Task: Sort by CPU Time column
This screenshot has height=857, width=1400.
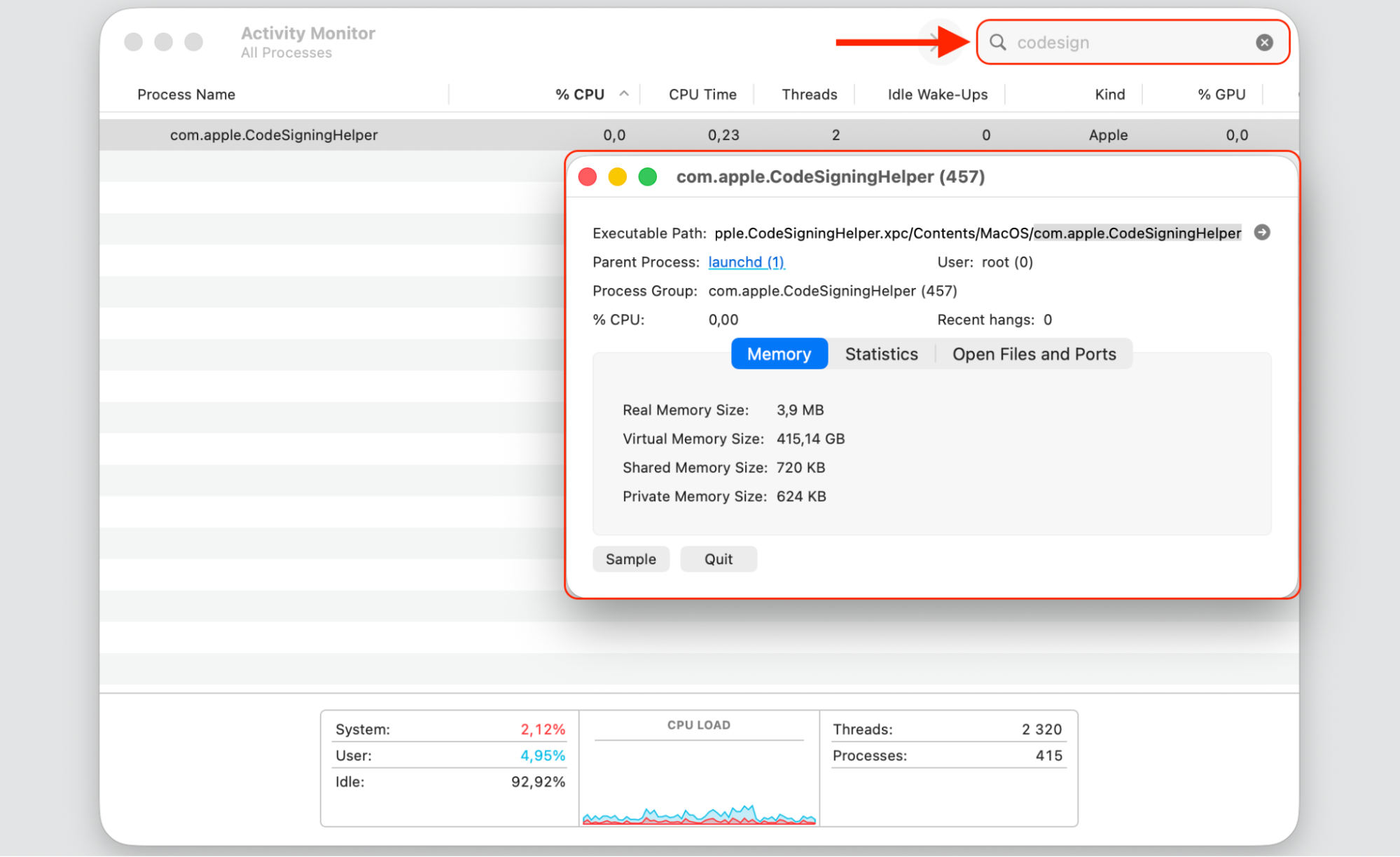Action: (x=702, y=95)
